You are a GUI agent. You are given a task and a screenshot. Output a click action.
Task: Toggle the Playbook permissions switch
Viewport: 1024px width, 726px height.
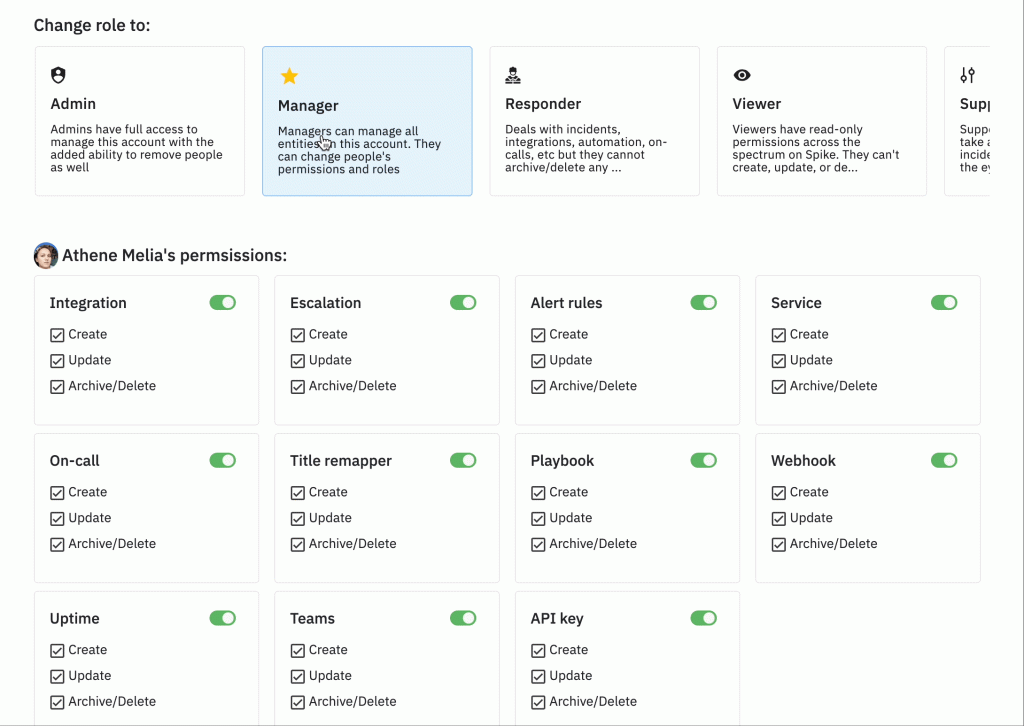coord(704,460)
